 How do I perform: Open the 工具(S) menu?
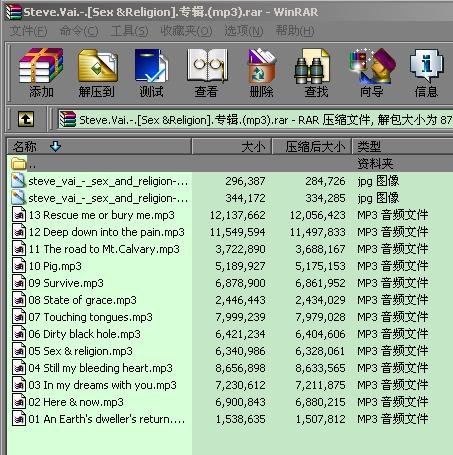(129, 31)
